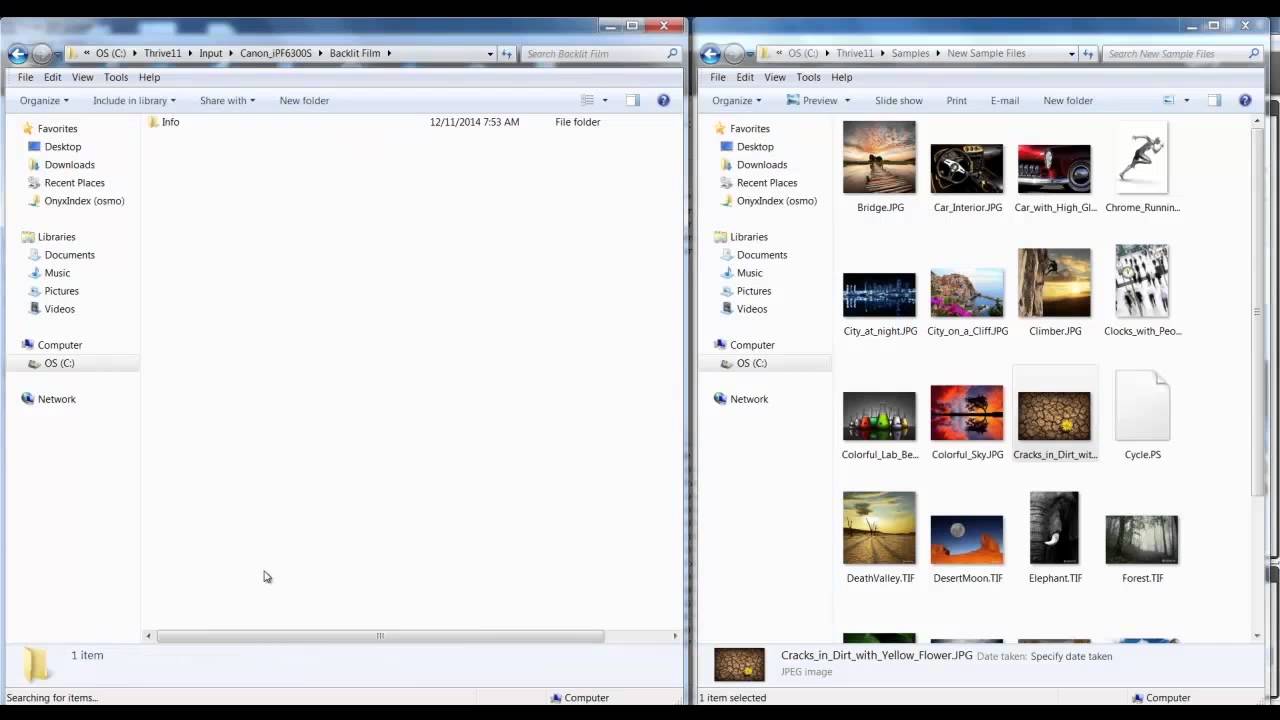Viewport: 1280px width, 720px height.
Task: Select Chrome_Running image thumbnail
Action: coord(1142,157)
